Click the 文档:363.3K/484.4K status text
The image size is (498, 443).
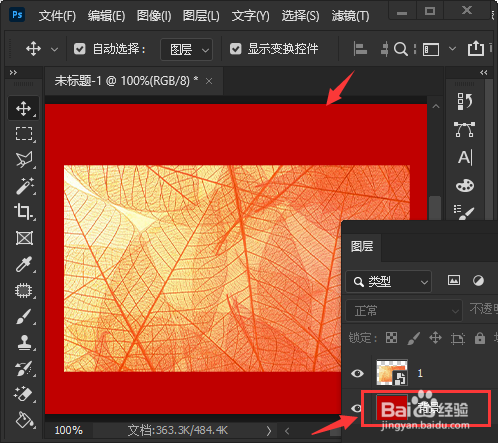click(178, 430)
